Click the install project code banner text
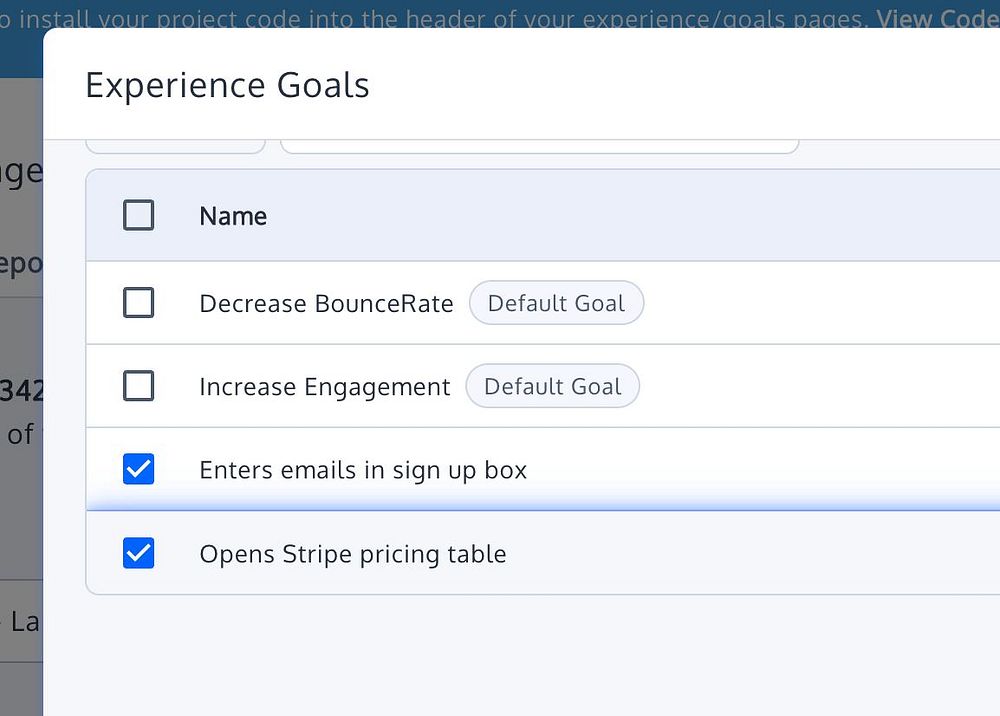 click(x=430, y=18)
